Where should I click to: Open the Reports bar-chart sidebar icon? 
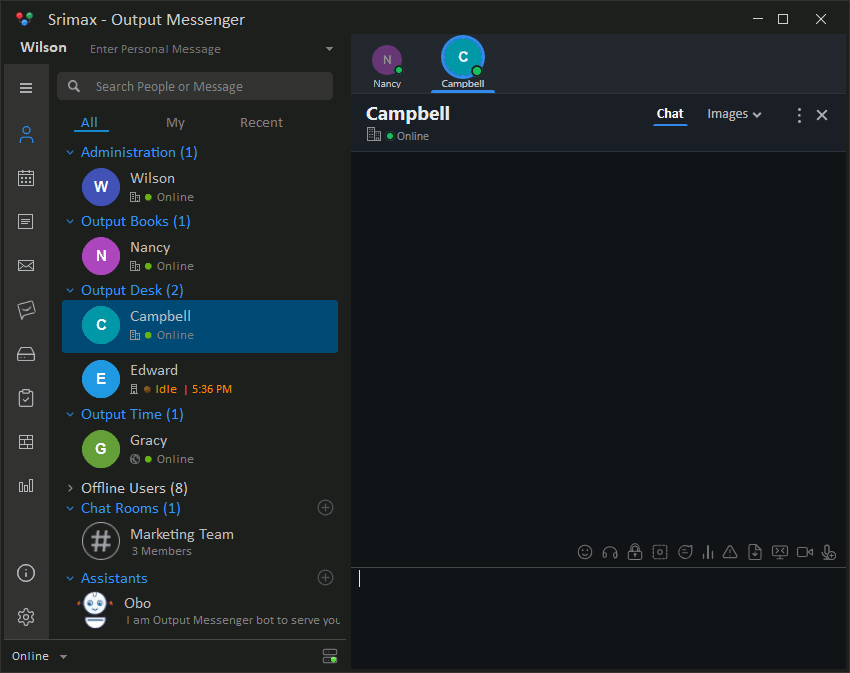(x=25, y=485)
